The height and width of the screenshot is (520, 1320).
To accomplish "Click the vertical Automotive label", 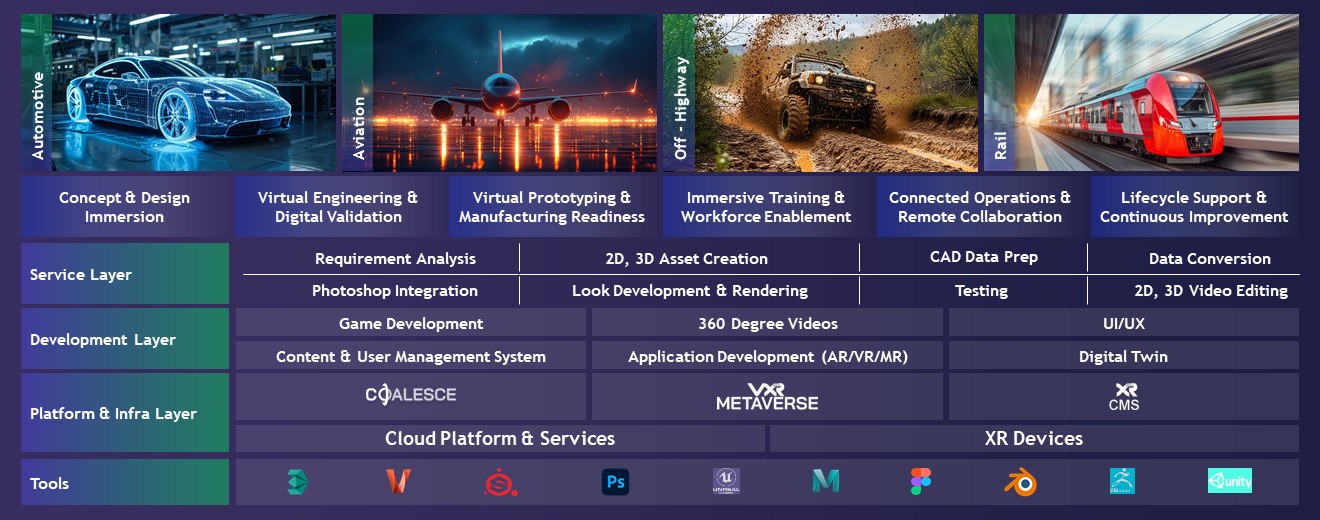I will (37, 116).
